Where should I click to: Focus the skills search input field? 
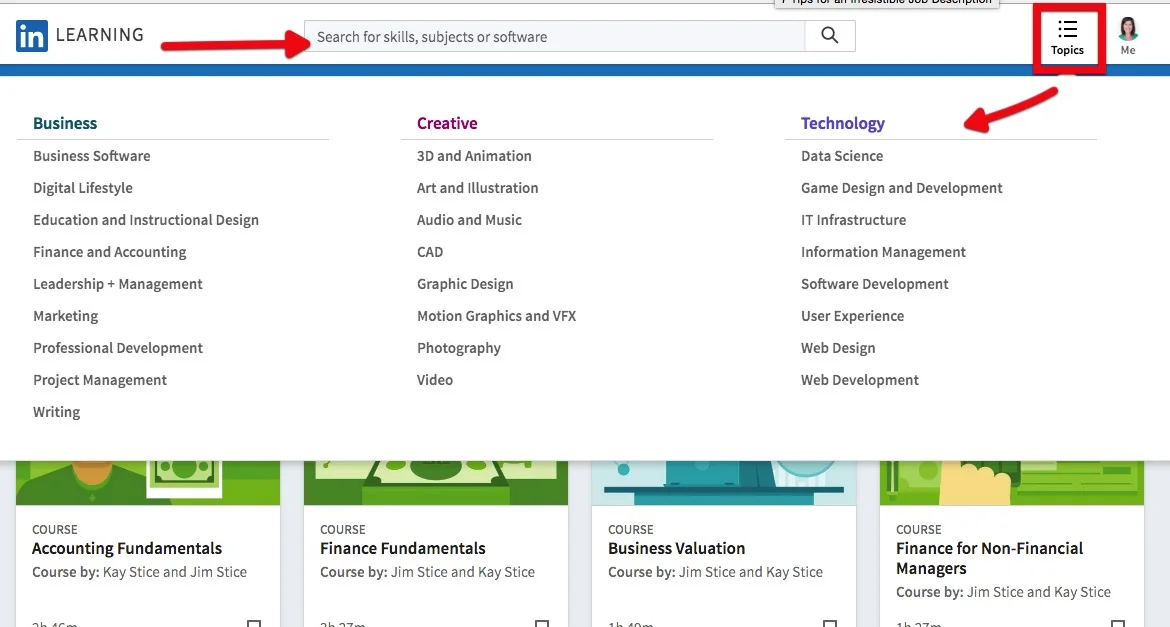554,37
